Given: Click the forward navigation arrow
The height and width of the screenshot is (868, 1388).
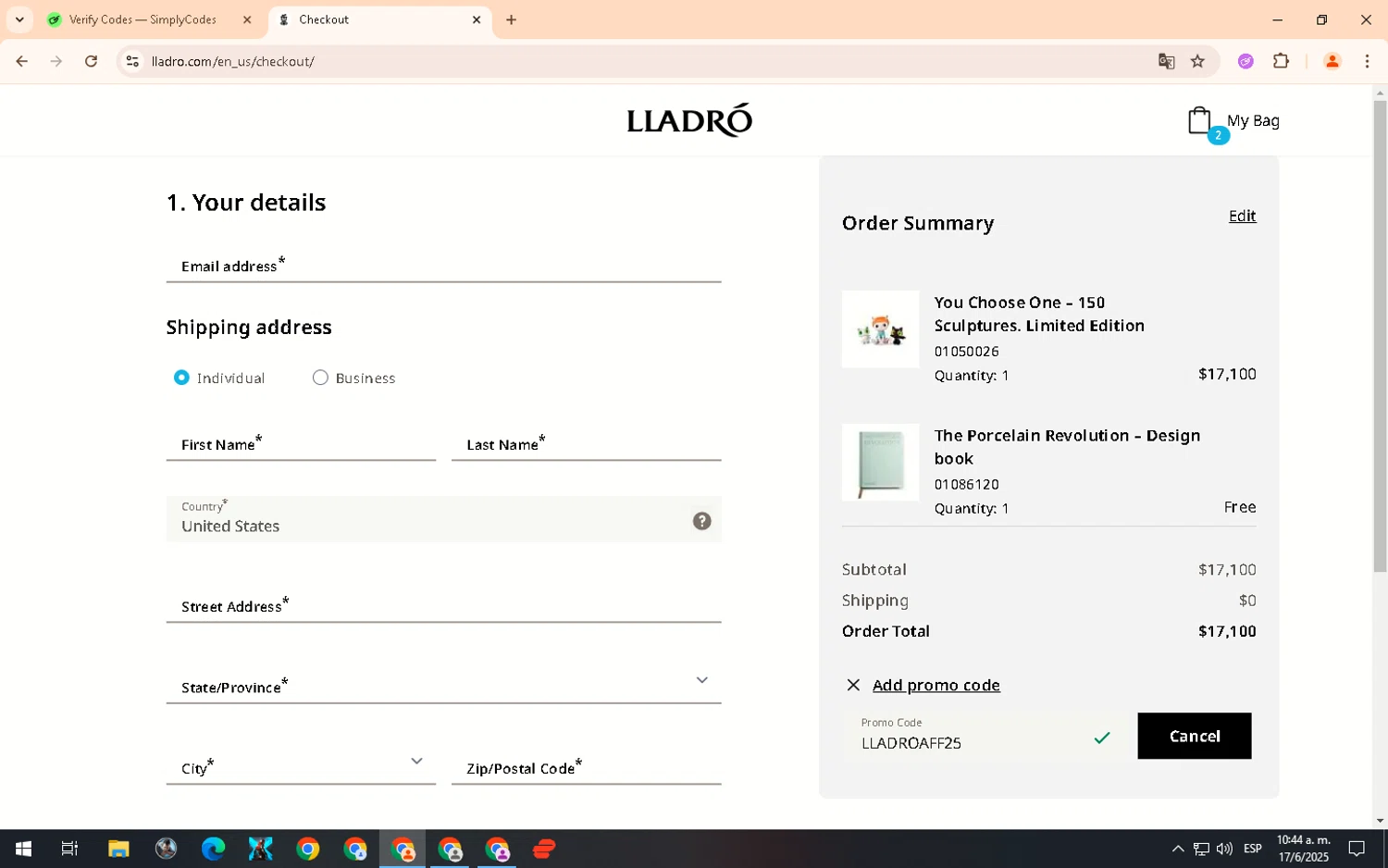Looking at the screenshot, I should pos(56,61).
